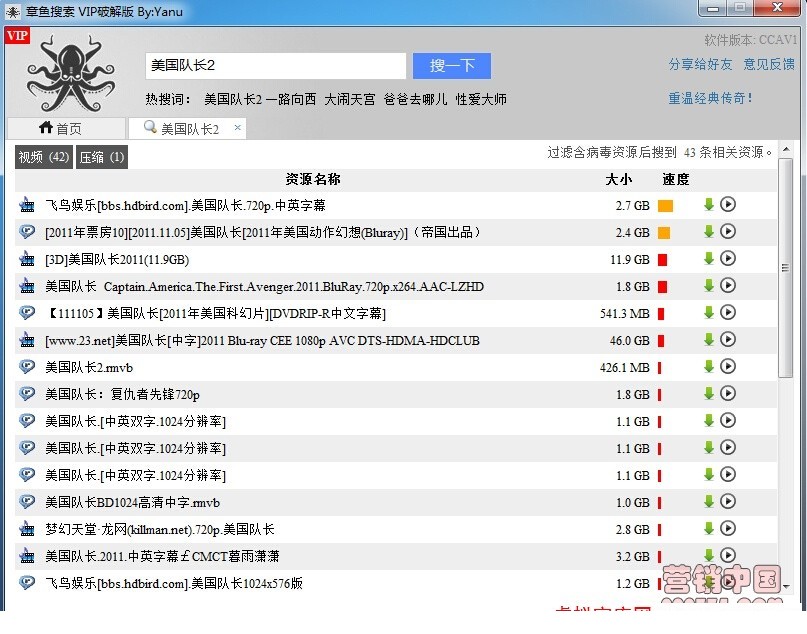The image size is (807, 634).
Task: Click the file icon beside 美国队长2.rmvb
Action: pos(27,367)
